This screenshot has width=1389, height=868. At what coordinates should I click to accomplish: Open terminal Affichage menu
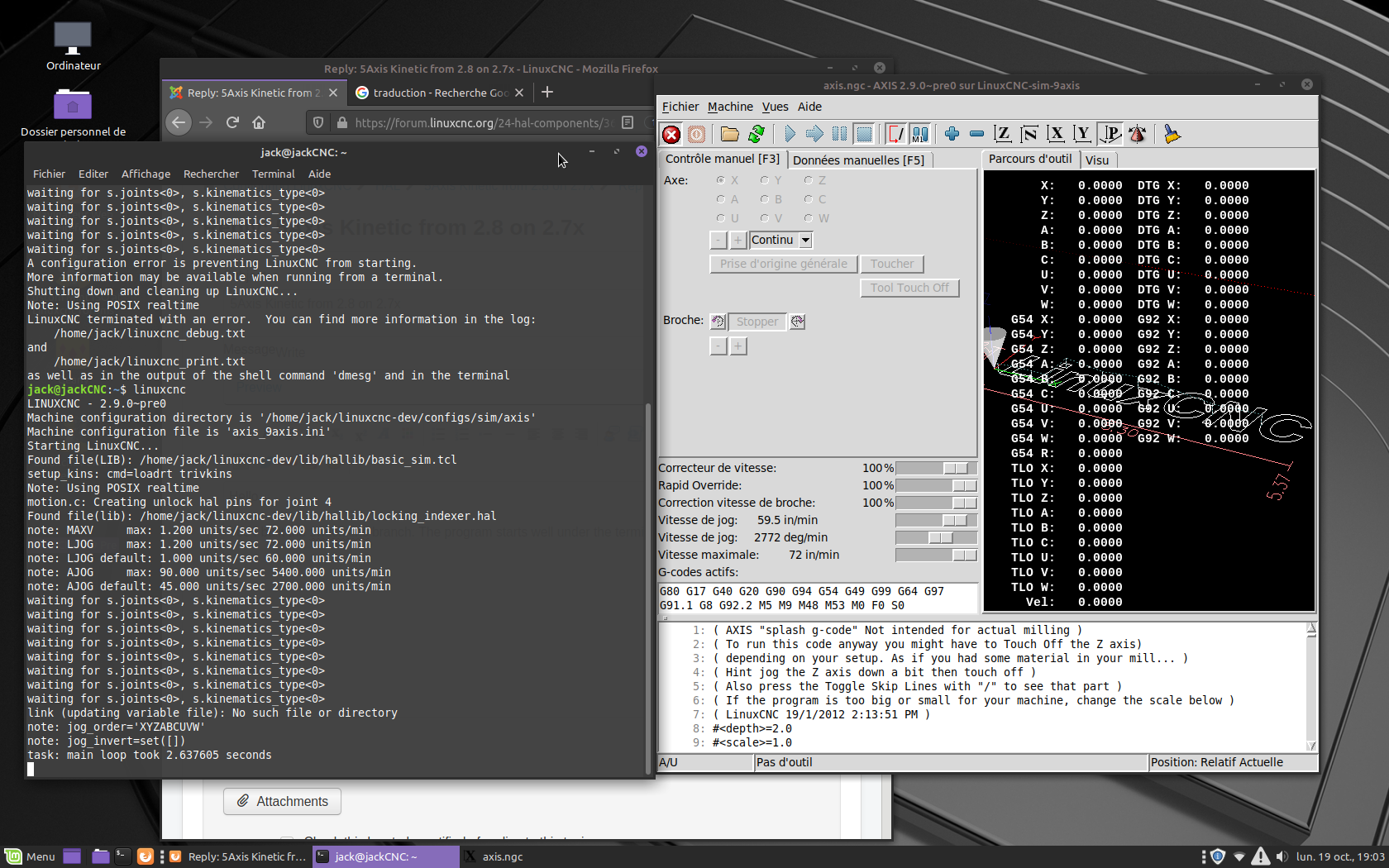146,174
